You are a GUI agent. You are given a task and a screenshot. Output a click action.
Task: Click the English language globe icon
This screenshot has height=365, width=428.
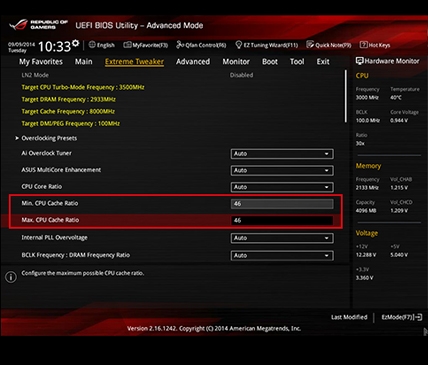point(92,45)
